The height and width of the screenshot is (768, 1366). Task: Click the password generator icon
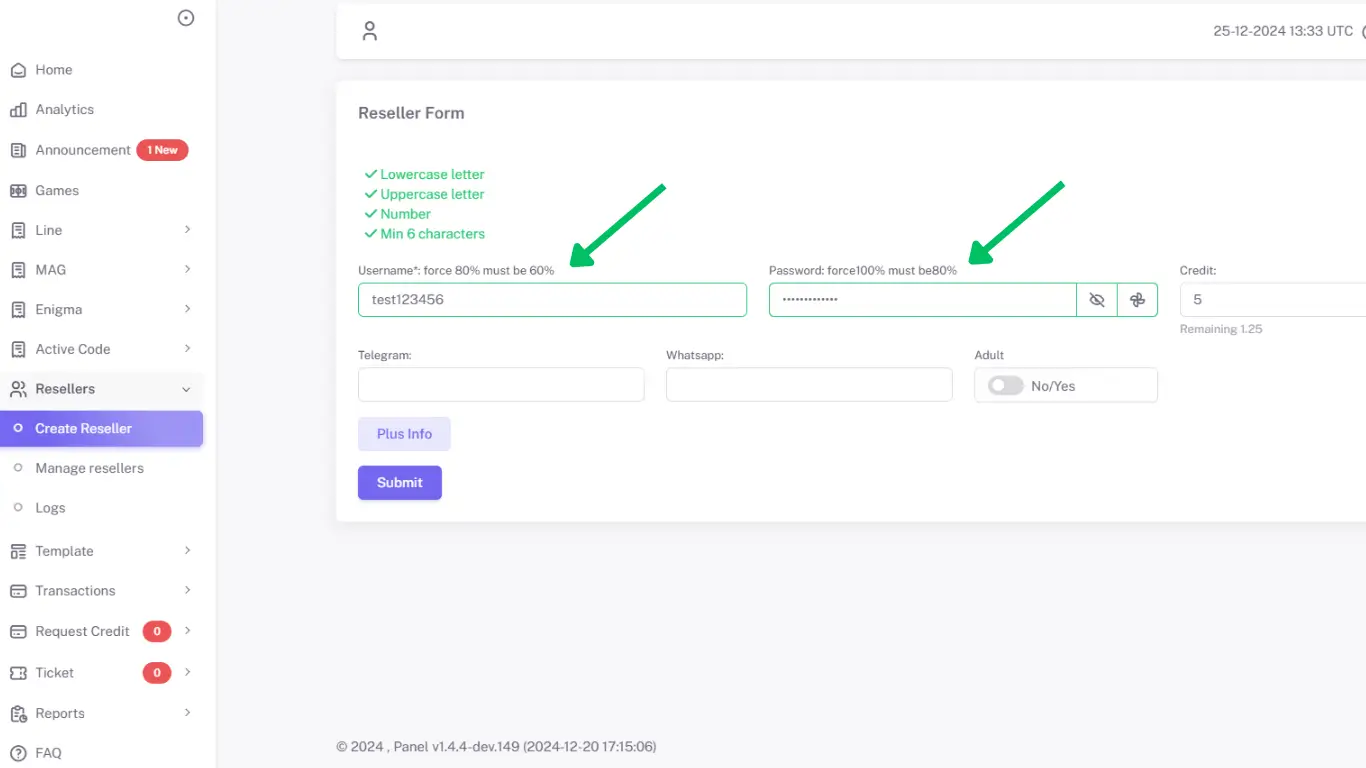point(1137,300)
